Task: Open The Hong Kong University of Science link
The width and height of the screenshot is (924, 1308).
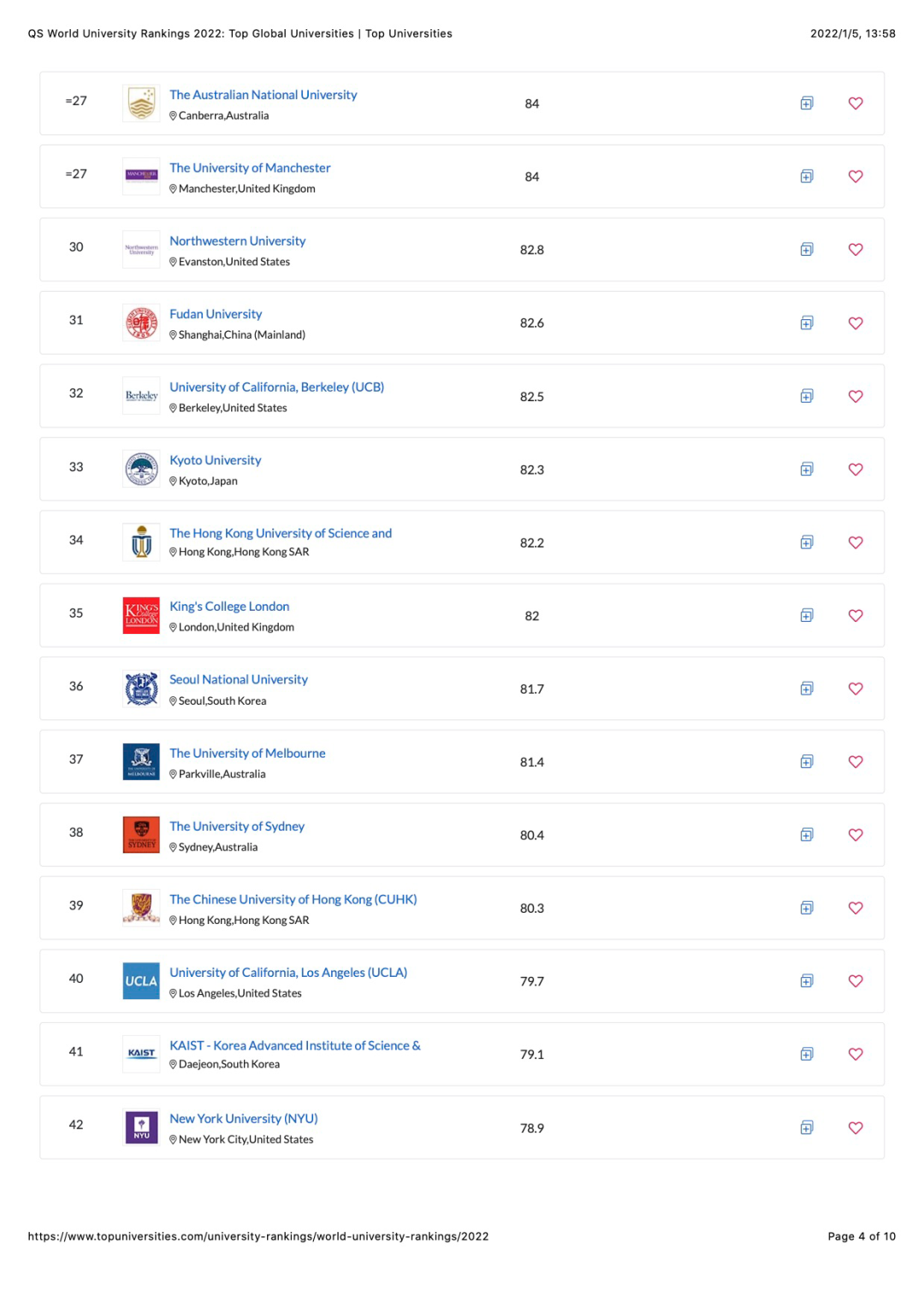Action: click(x=281, y=534)
